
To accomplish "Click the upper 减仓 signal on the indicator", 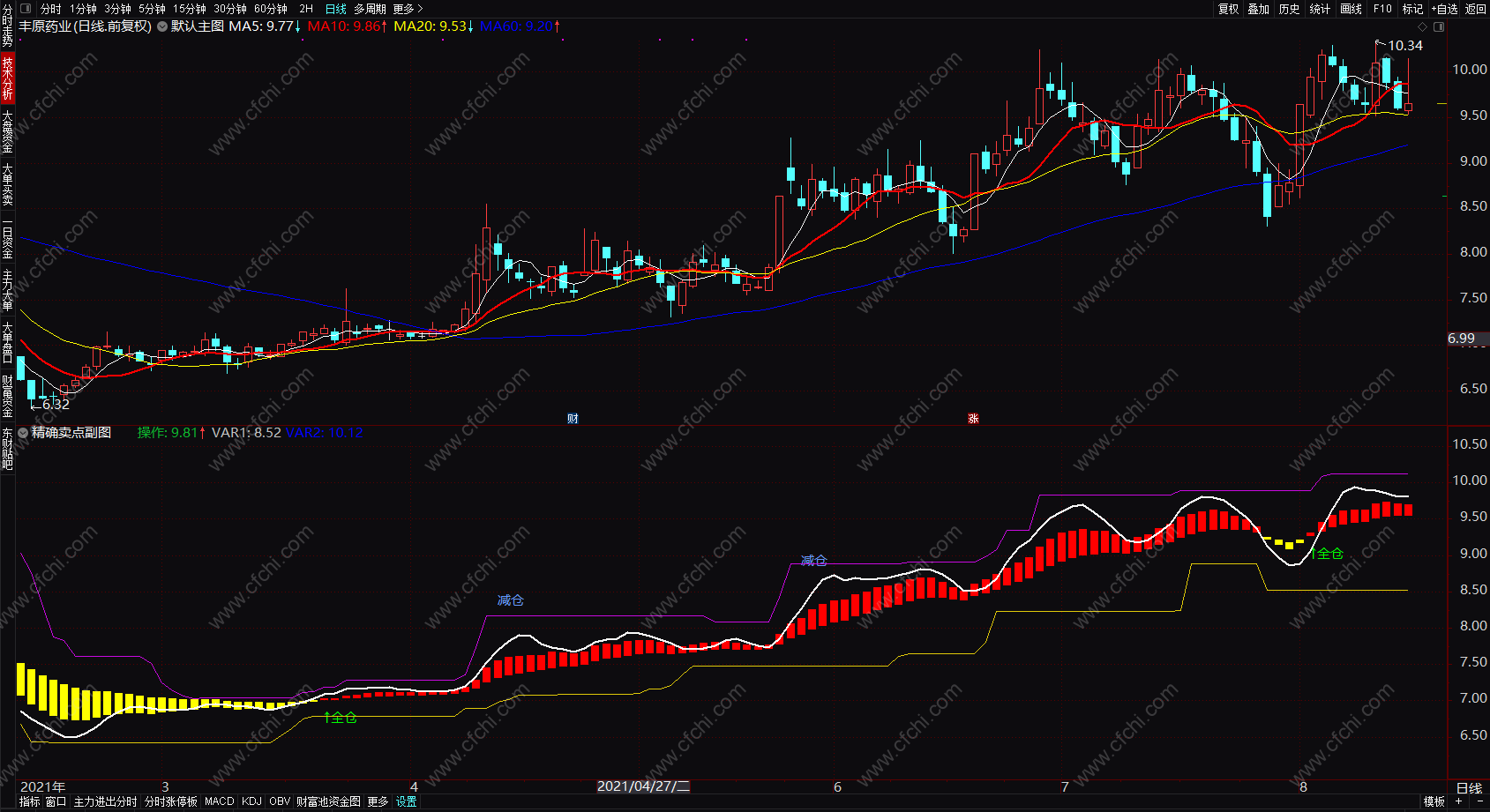I will [813, 561].
